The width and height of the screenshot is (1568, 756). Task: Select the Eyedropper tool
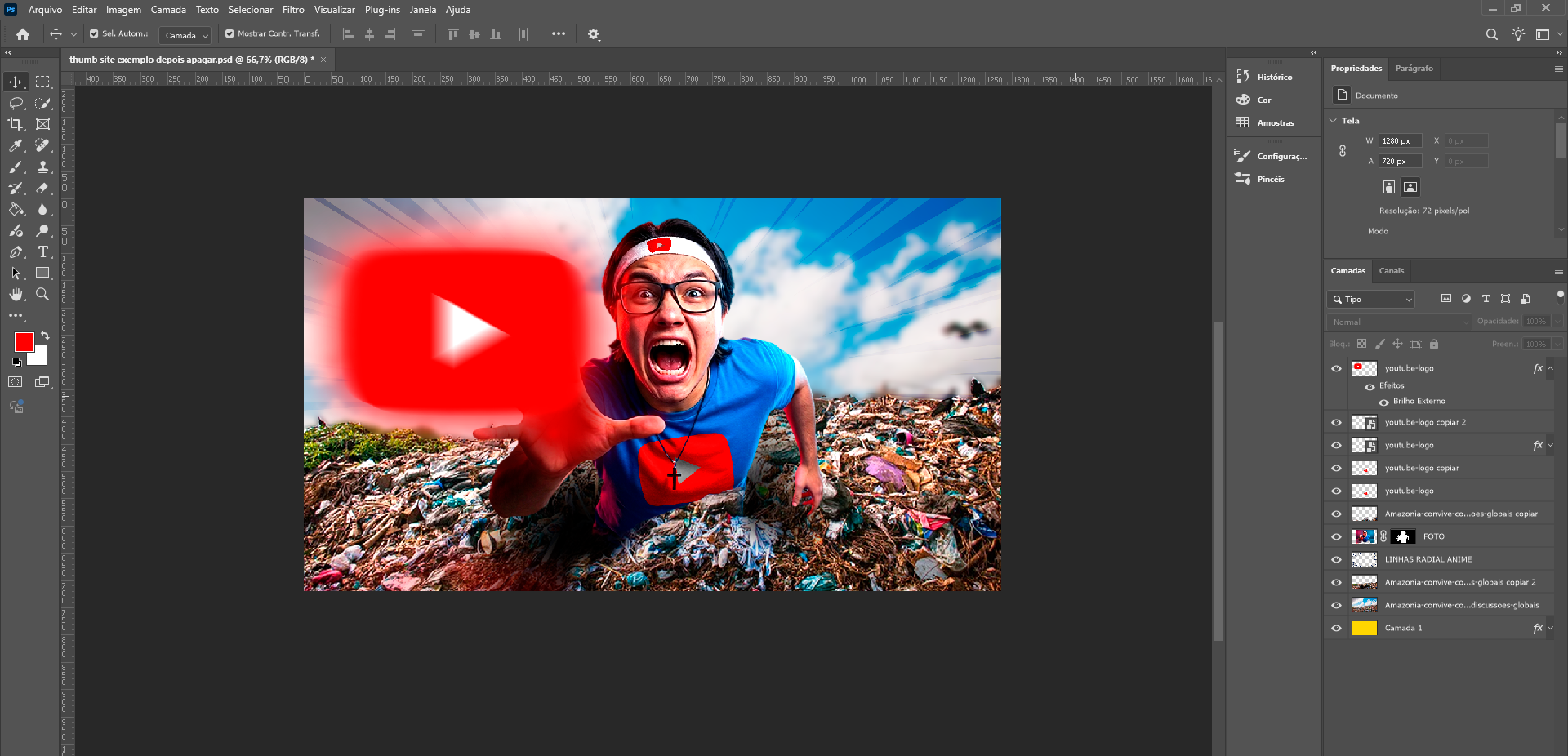point(16,145)
